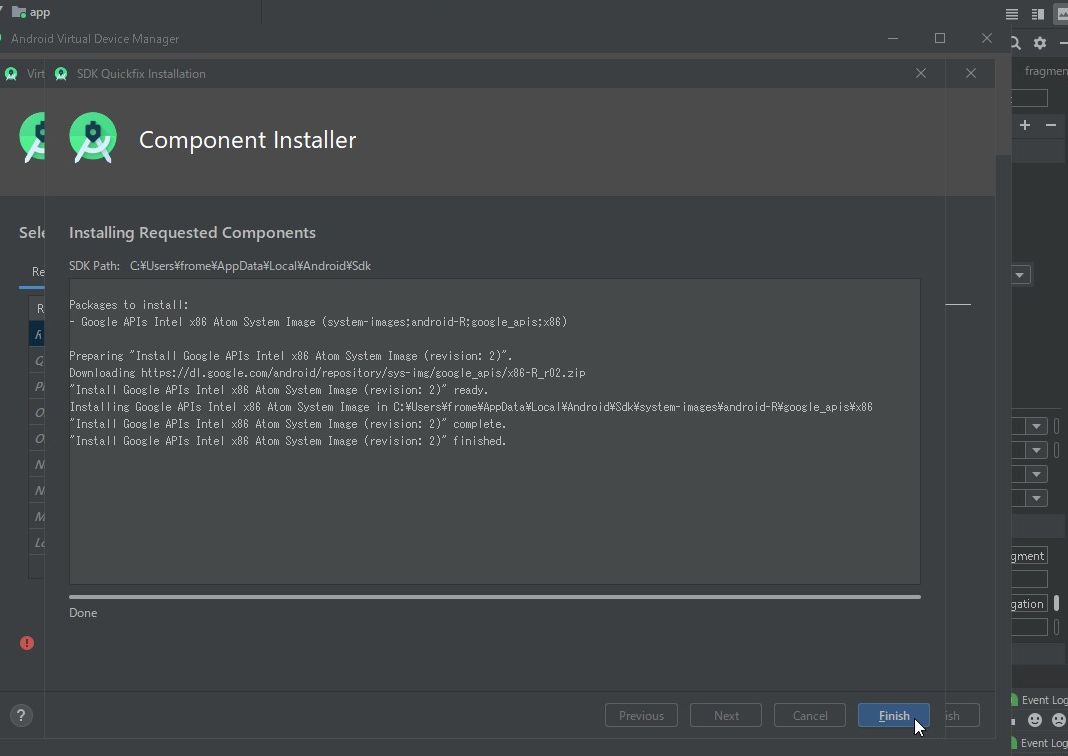Expand the topmost attribute dropdown arrow

[1036, 425]
